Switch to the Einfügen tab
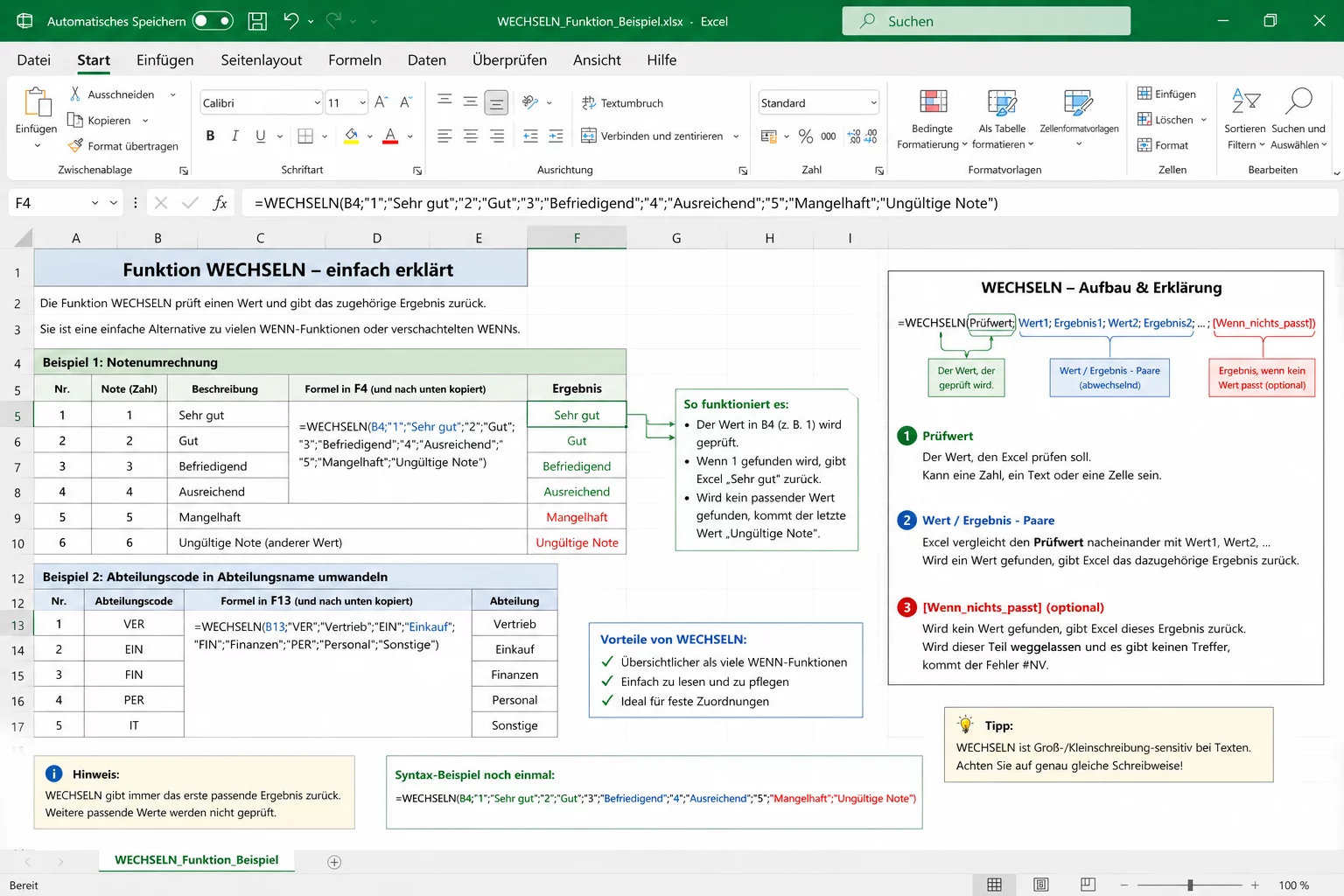The image size is (1344, 896). (x=164, y=59)
